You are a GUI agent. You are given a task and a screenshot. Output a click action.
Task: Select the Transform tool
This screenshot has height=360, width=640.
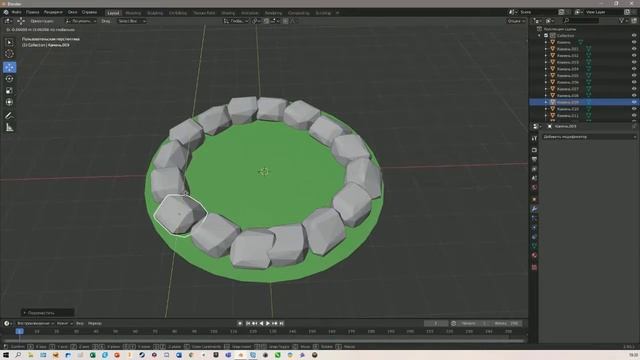click(9, 102)
